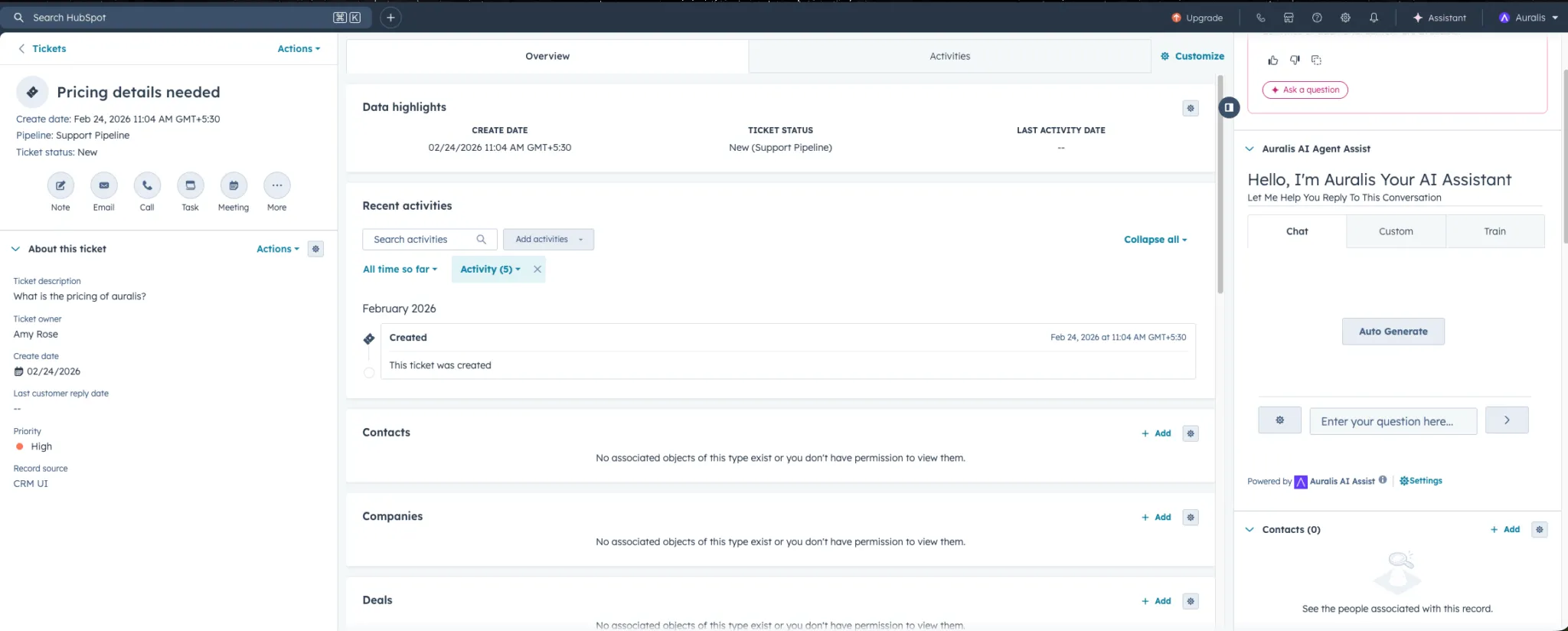
Task: Open the settings gear in top bar
Action: point(1345,18)
